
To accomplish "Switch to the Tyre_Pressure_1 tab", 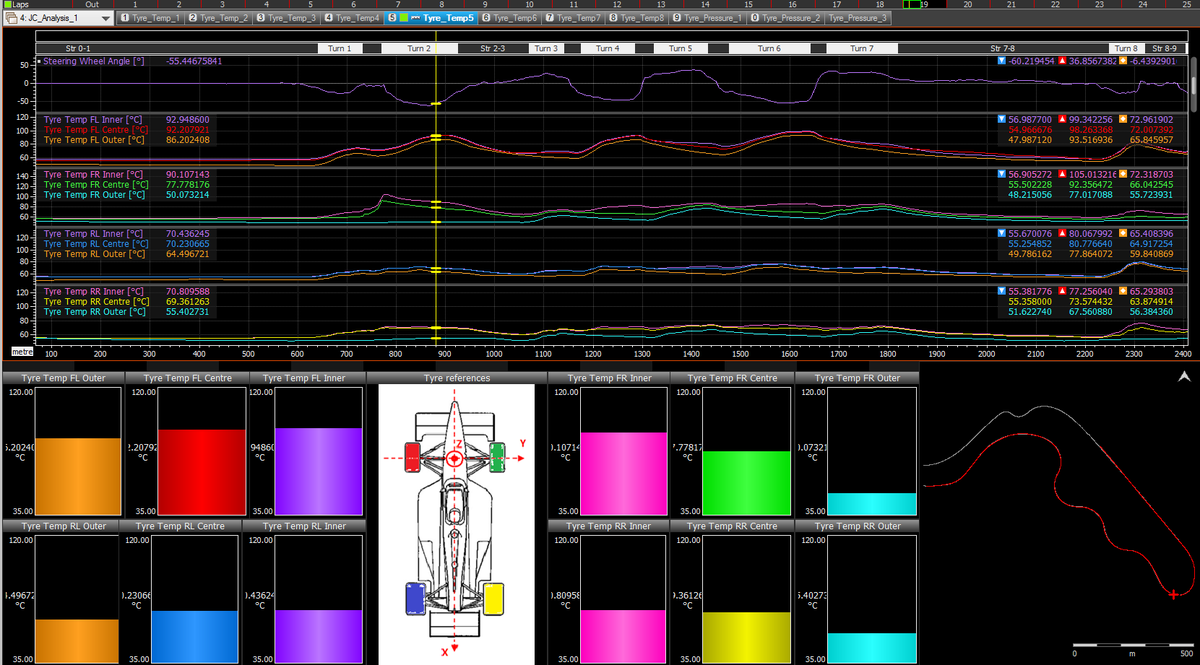I will 708,18.
